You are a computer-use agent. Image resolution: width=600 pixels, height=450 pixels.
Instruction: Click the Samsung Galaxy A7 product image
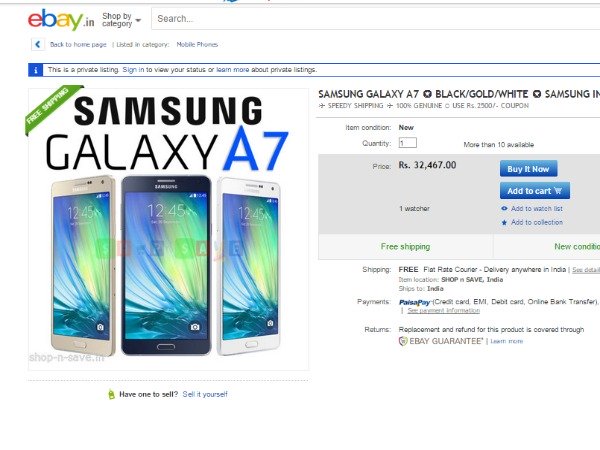[168, 229]
